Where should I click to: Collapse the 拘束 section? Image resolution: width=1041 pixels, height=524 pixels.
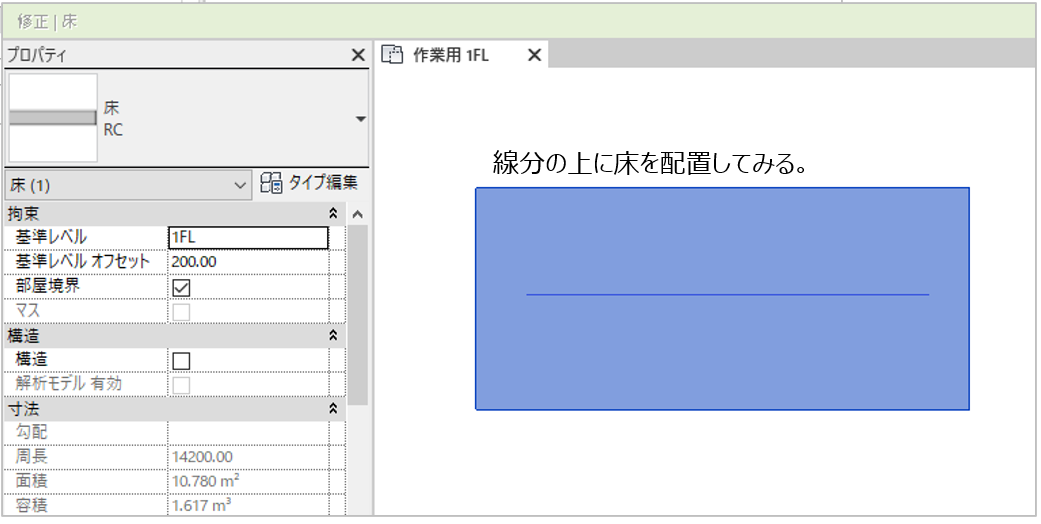333,213
